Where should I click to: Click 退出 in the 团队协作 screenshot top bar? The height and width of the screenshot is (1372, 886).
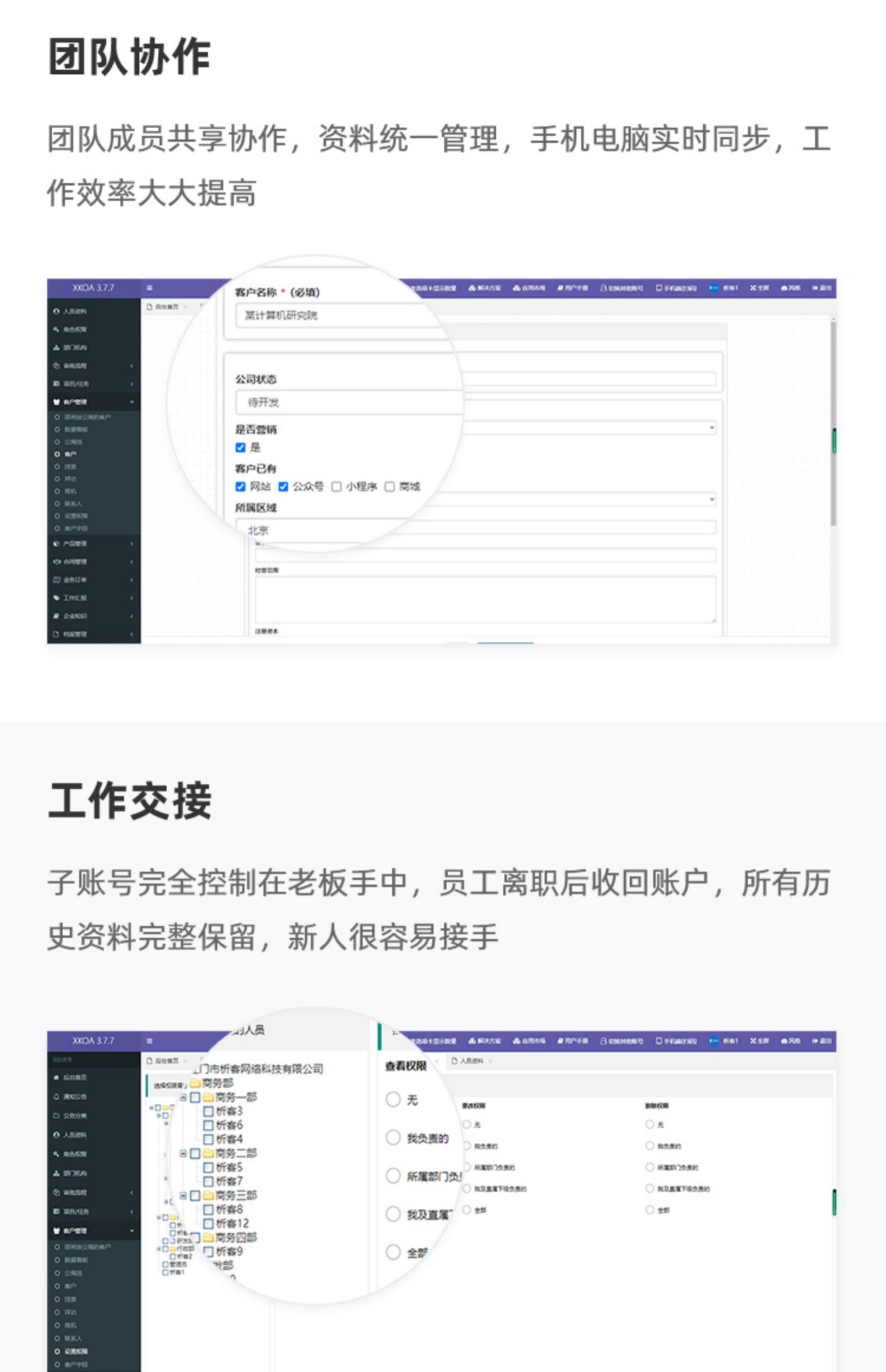click(x=822, y=288)
